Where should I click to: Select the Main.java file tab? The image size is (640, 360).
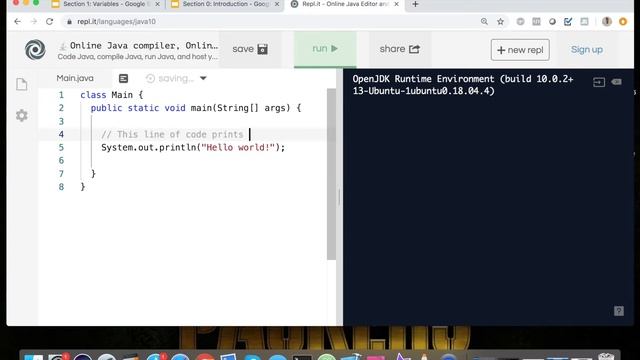pos(75,78)
